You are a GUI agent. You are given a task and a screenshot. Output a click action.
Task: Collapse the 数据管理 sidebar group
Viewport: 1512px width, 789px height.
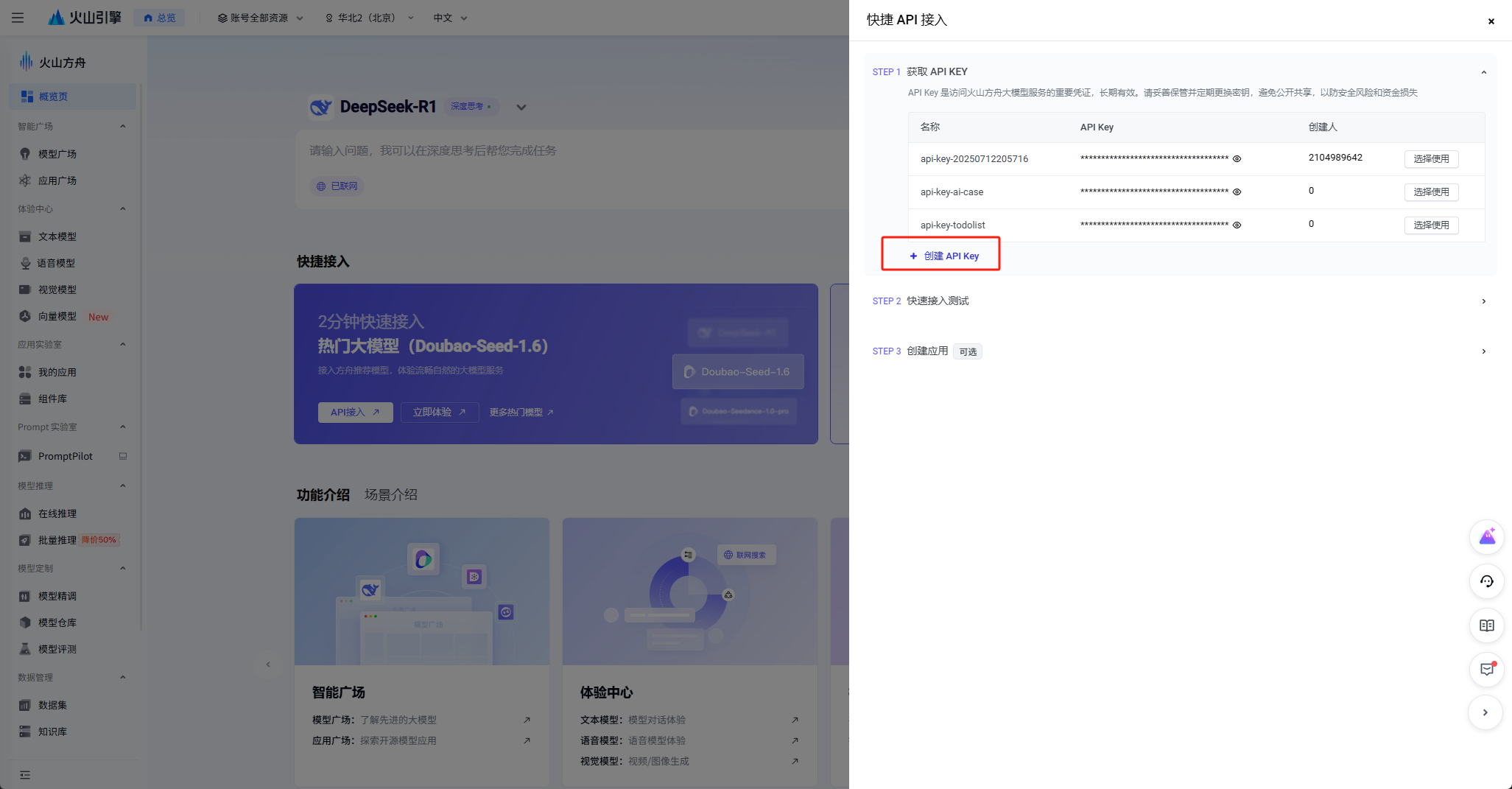click(x=123, y=677)
